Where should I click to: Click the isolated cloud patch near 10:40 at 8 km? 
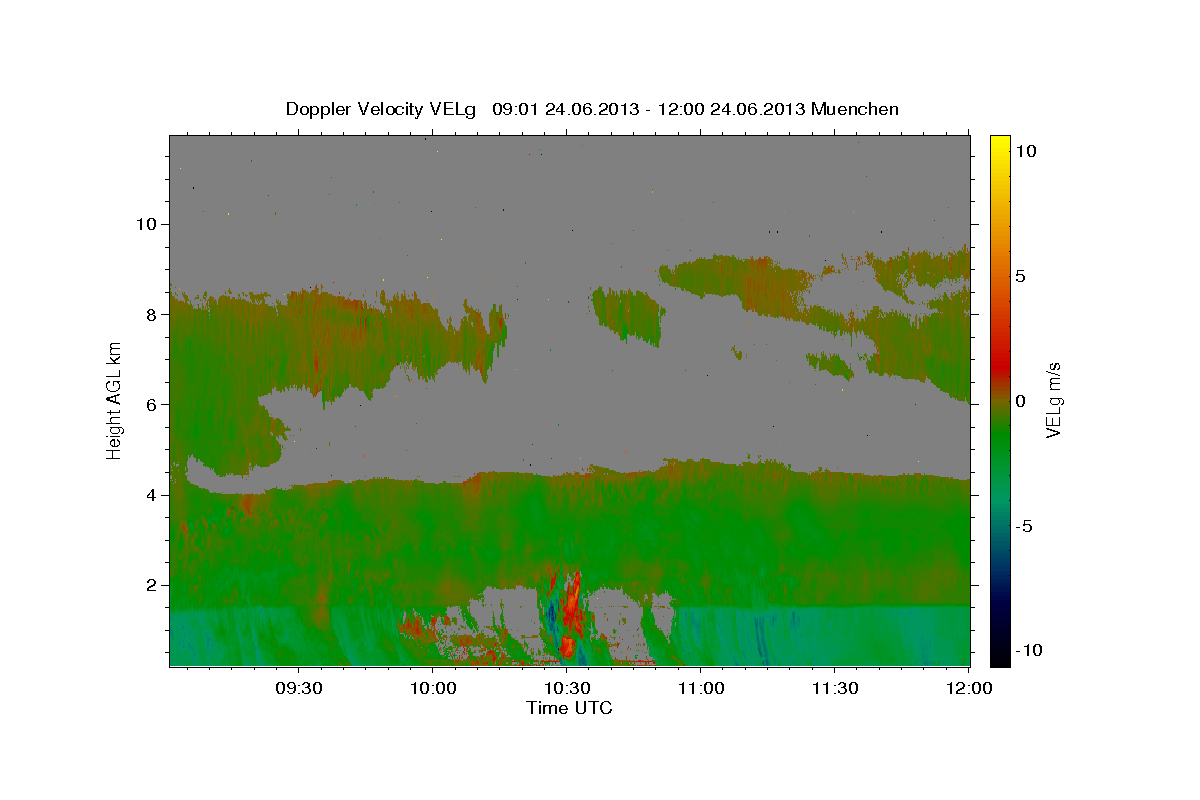point(627,316)
